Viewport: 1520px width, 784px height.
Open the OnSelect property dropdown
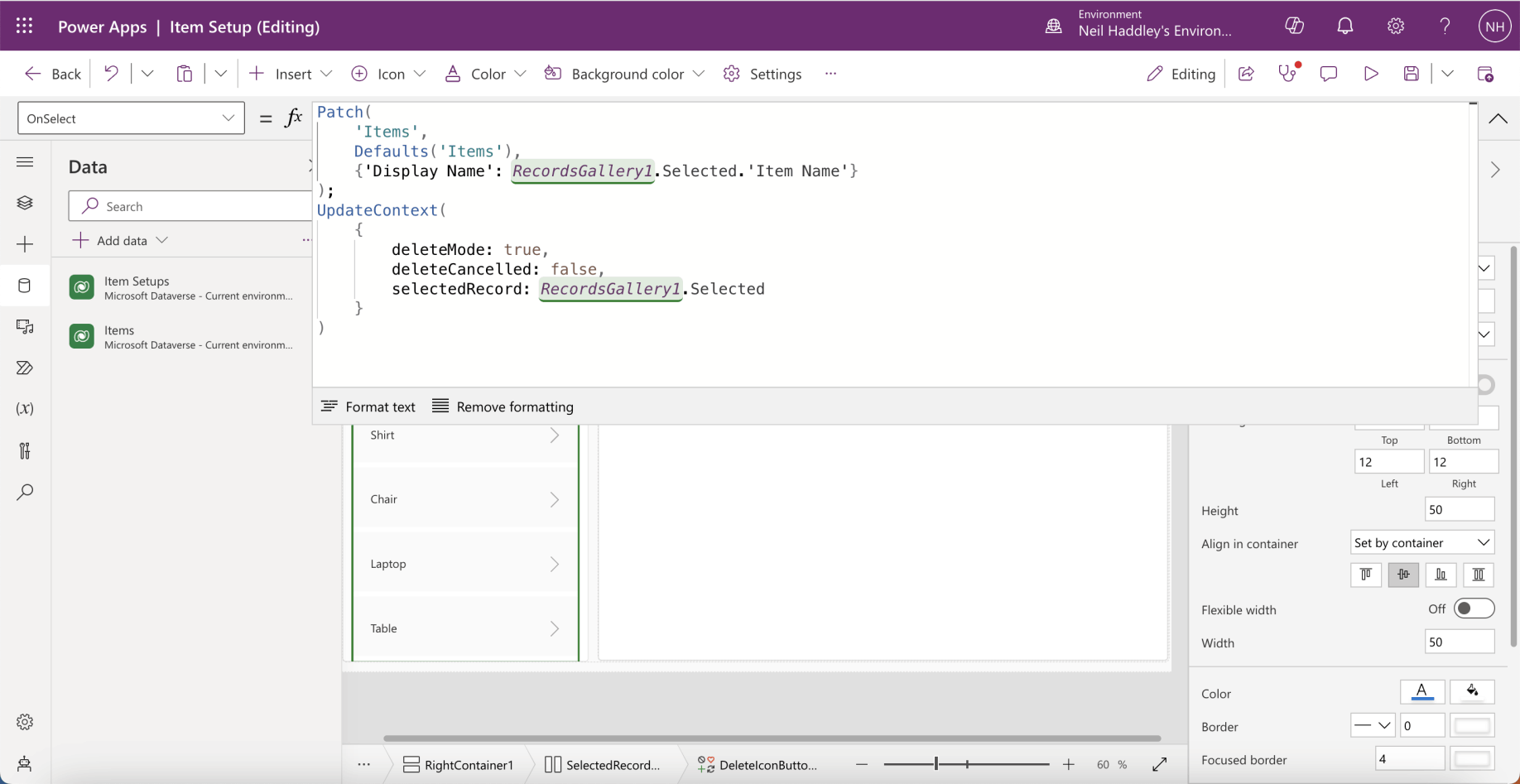131,118
